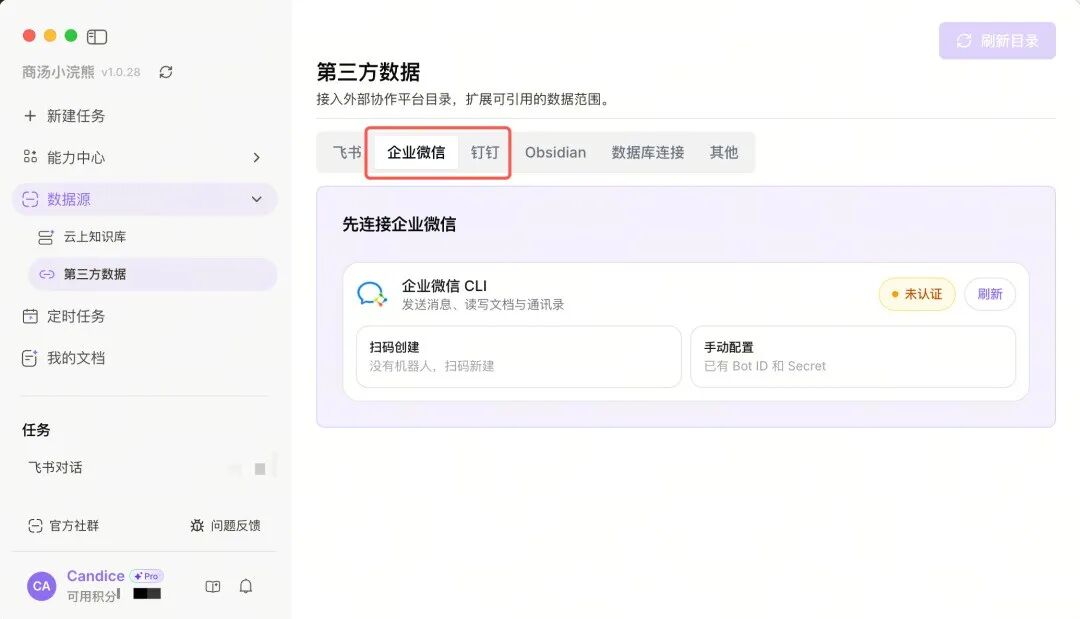Select the 企业微信 tab
The width and height of the screenshot is (1080, 619).
click(416, 152)
